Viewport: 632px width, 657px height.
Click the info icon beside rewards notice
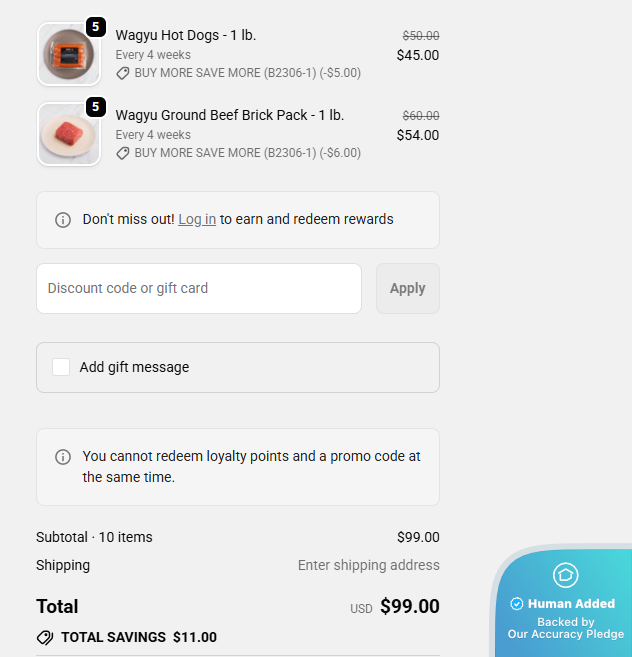[x=63, y=220]
